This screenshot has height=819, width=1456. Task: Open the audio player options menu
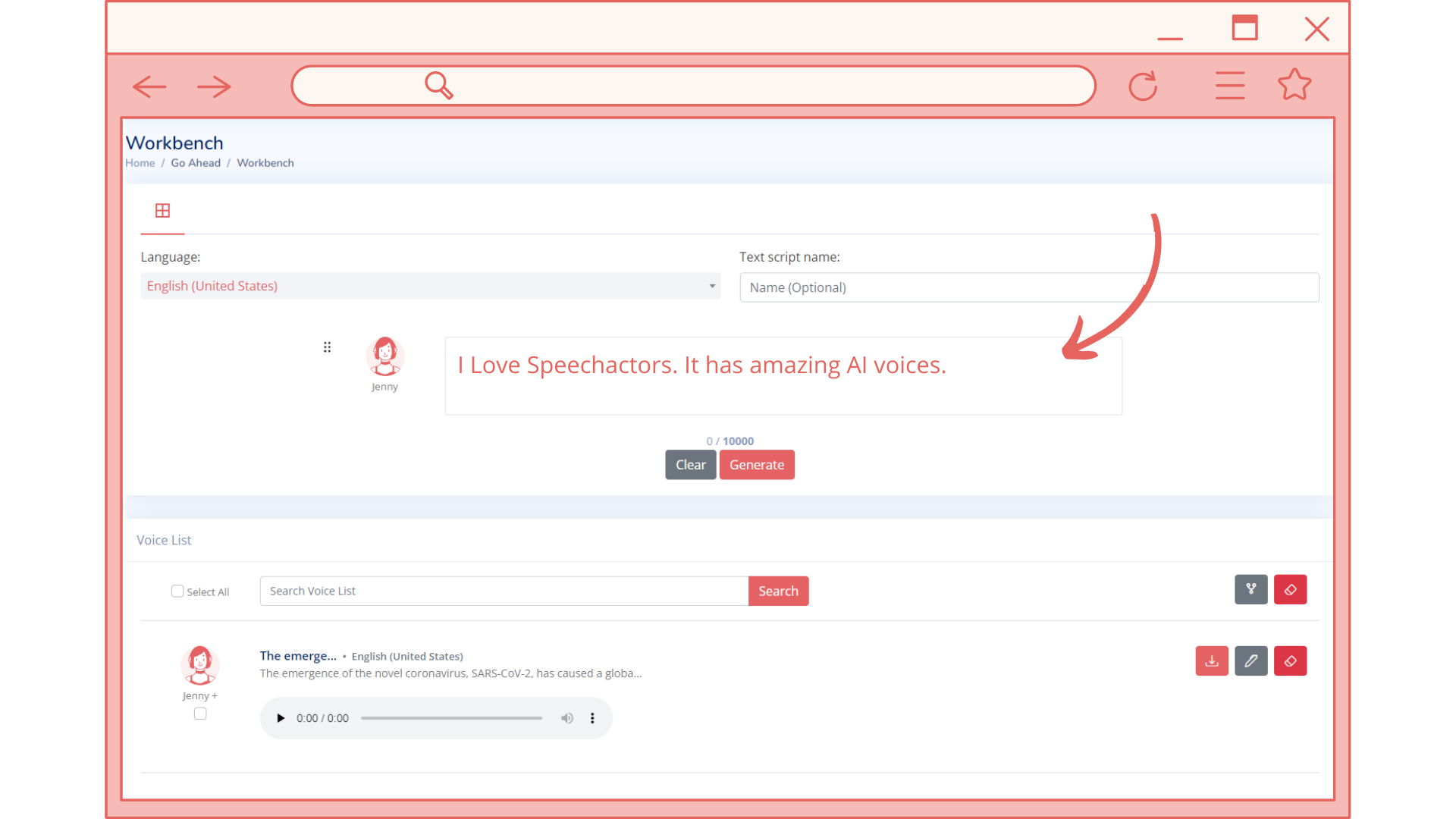click(593, 717)
